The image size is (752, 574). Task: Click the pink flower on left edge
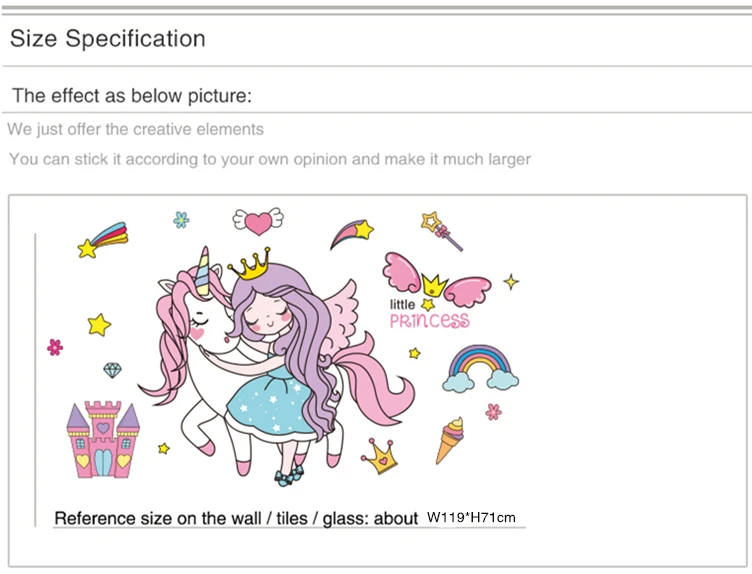coord(55,347)
